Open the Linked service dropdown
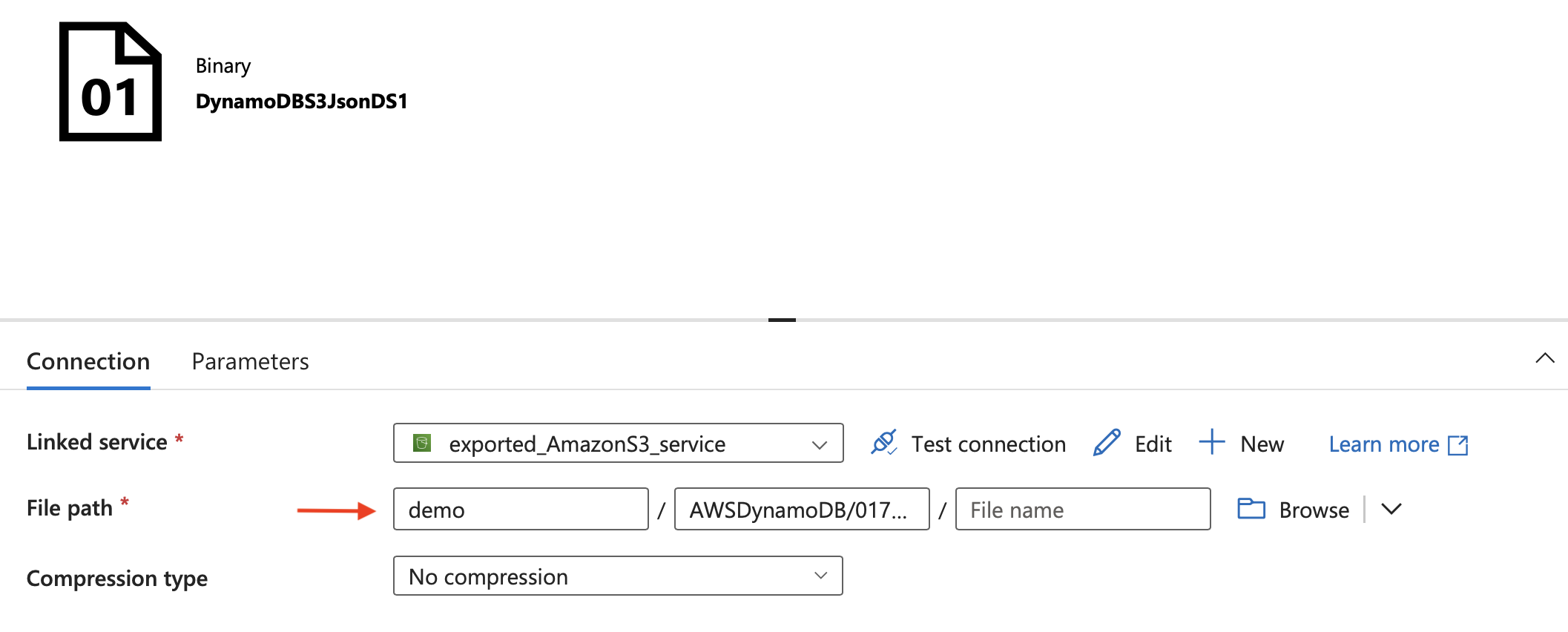 (x=819, y=444)
